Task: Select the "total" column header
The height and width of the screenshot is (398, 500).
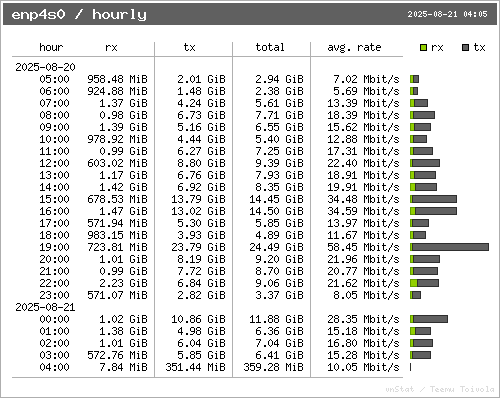Action: point(270,47)
